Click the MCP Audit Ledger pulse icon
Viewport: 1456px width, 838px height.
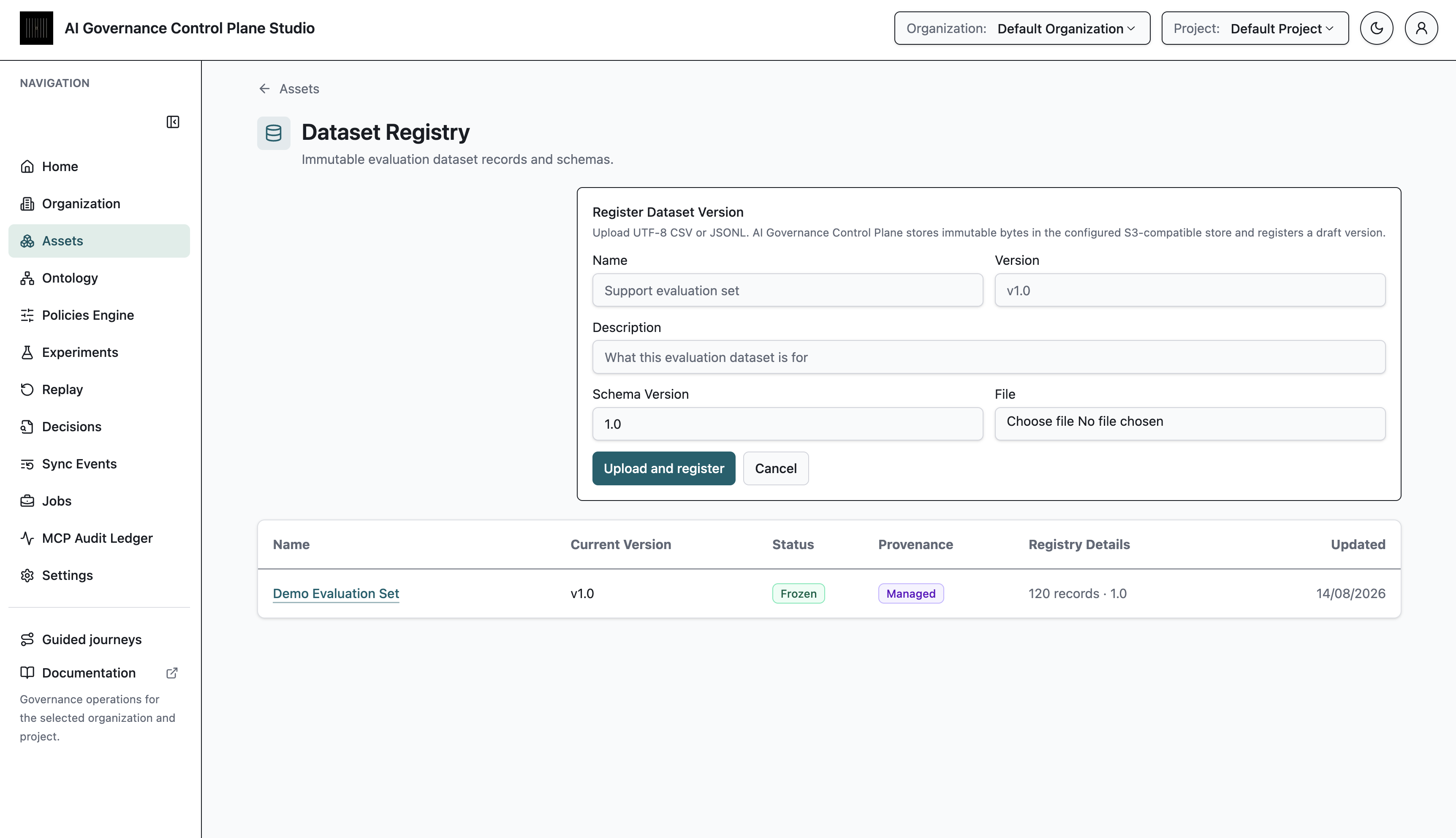click(x=27, y=538)
